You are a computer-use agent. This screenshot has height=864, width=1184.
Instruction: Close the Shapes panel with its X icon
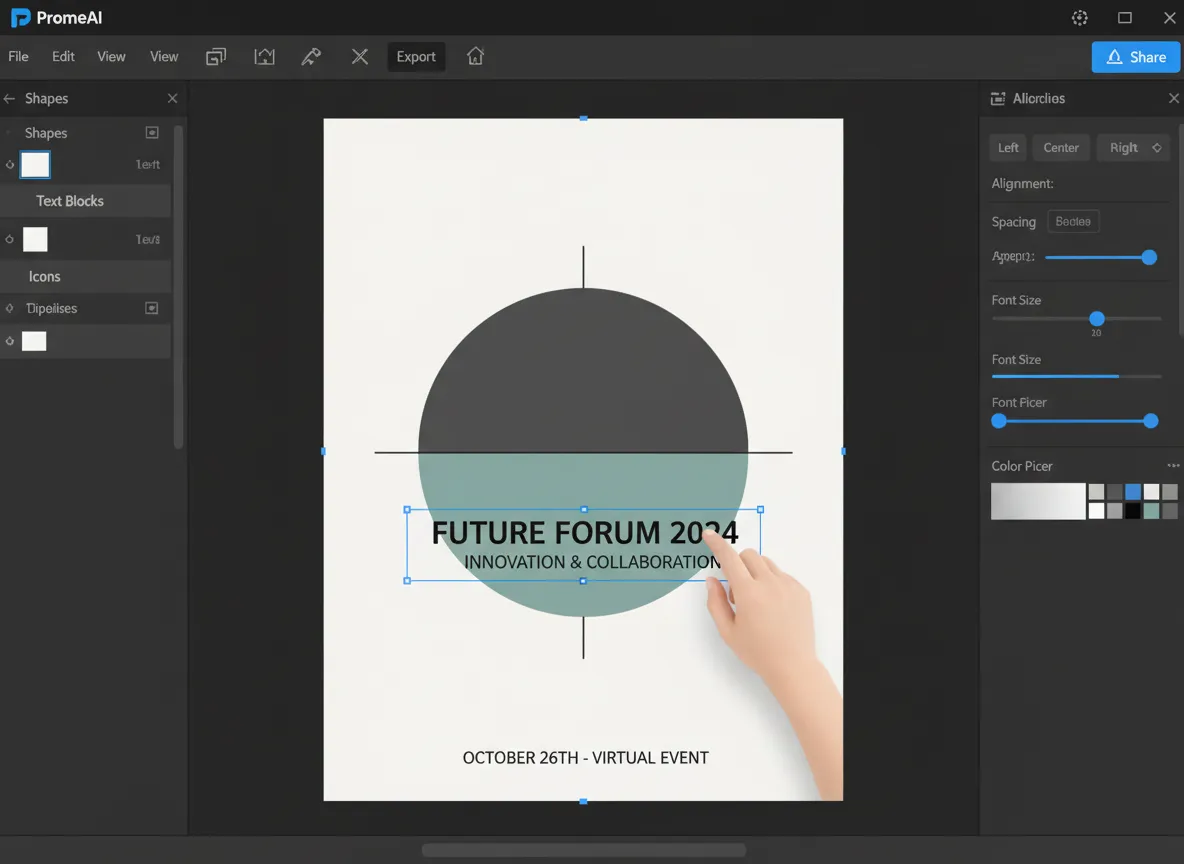(171, 98)
